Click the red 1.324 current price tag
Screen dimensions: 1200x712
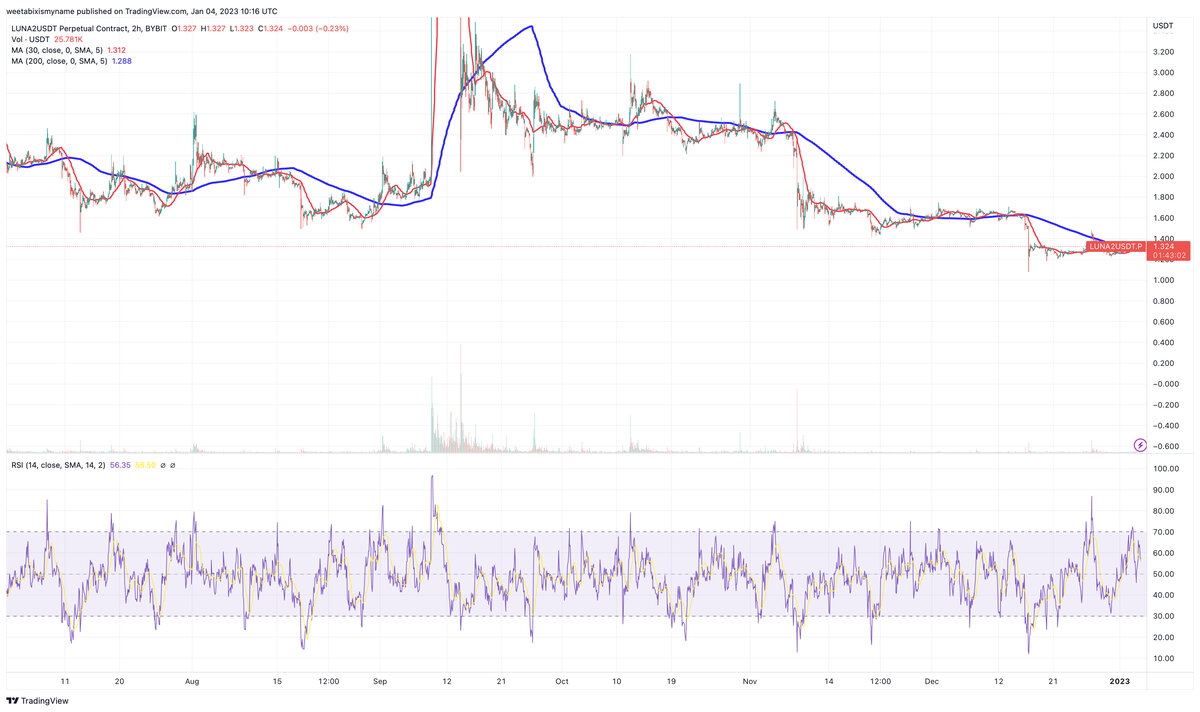click(1162, 249)
